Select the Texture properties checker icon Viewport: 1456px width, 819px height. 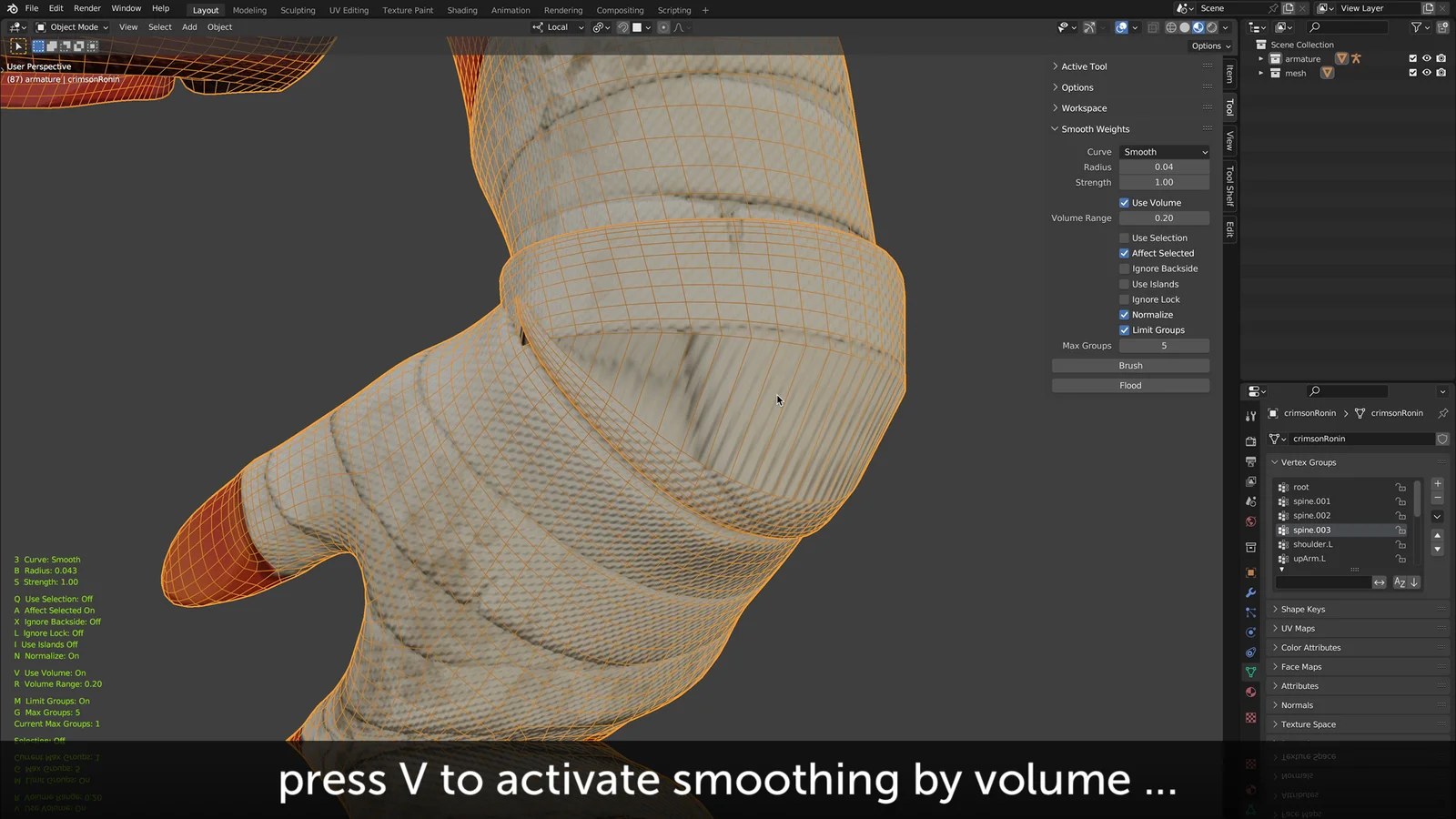(1251, 719)
